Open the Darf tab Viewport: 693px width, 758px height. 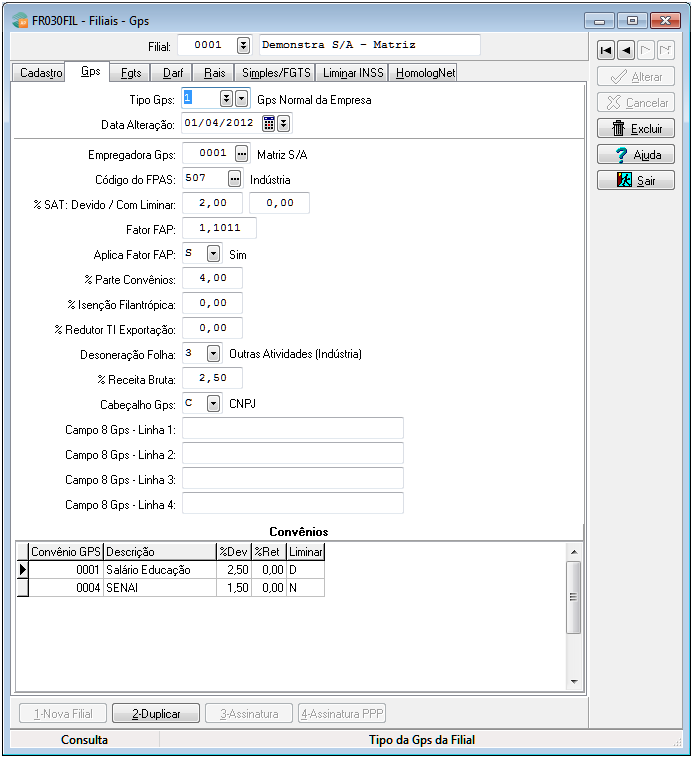tap(173, 73)
